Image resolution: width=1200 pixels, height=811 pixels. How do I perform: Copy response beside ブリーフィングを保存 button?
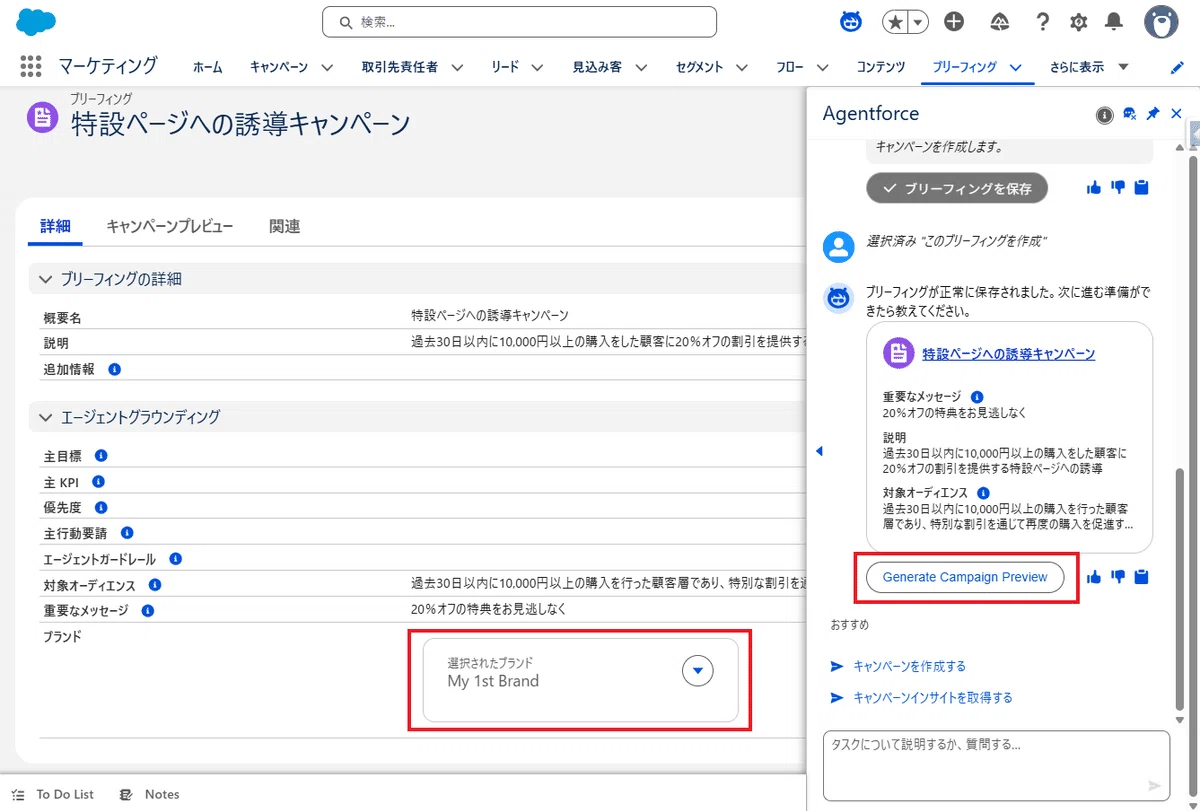[x=1142, y=187]
